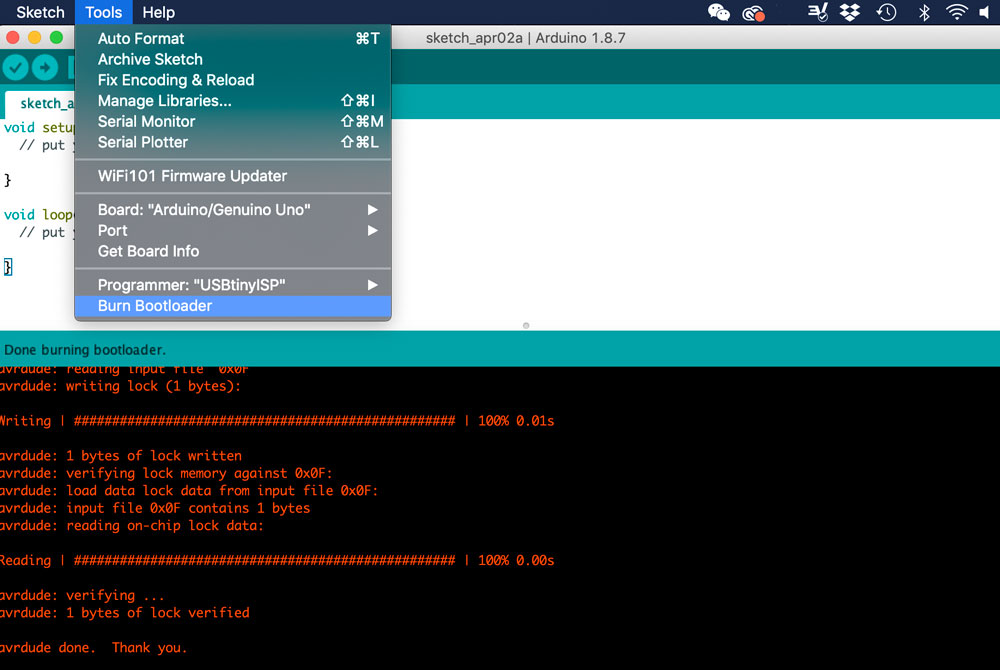The width and height of the screenshot is (1000, 670).
Task: Click the Verify checkmark toolbar button
Action: (15, 67)
